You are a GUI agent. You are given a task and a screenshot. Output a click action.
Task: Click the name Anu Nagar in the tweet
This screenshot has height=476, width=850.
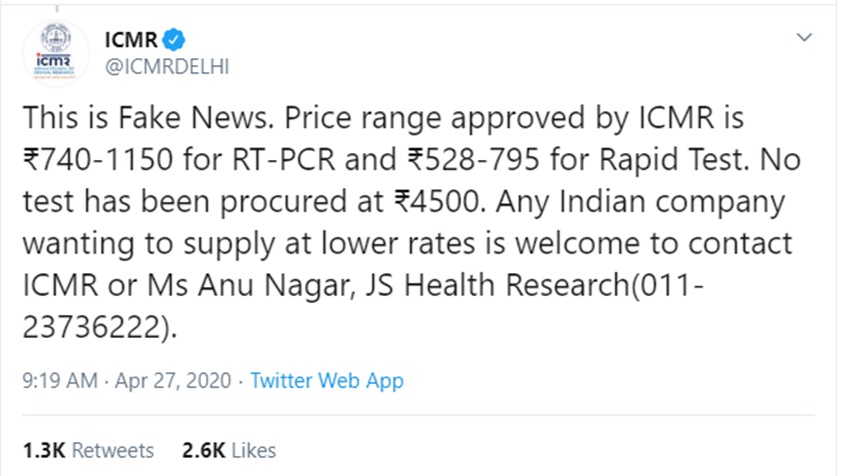pos(276,285)
